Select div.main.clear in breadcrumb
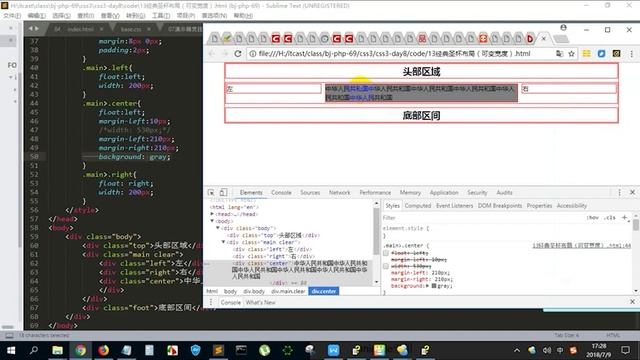Screen dimensions: 640x360 tap(288, 291)
